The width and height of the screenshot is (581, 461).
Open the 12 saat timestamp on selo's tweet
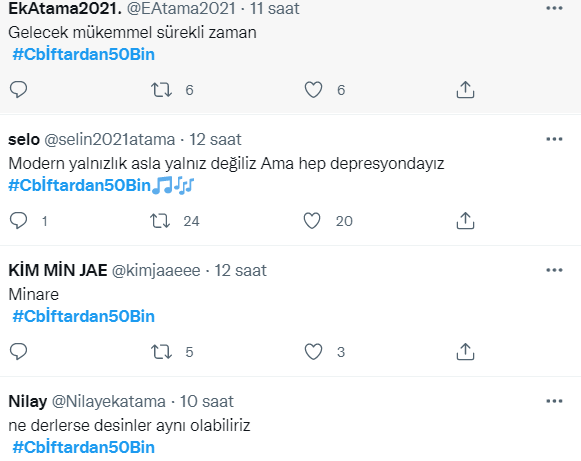[x=215, y=140]
